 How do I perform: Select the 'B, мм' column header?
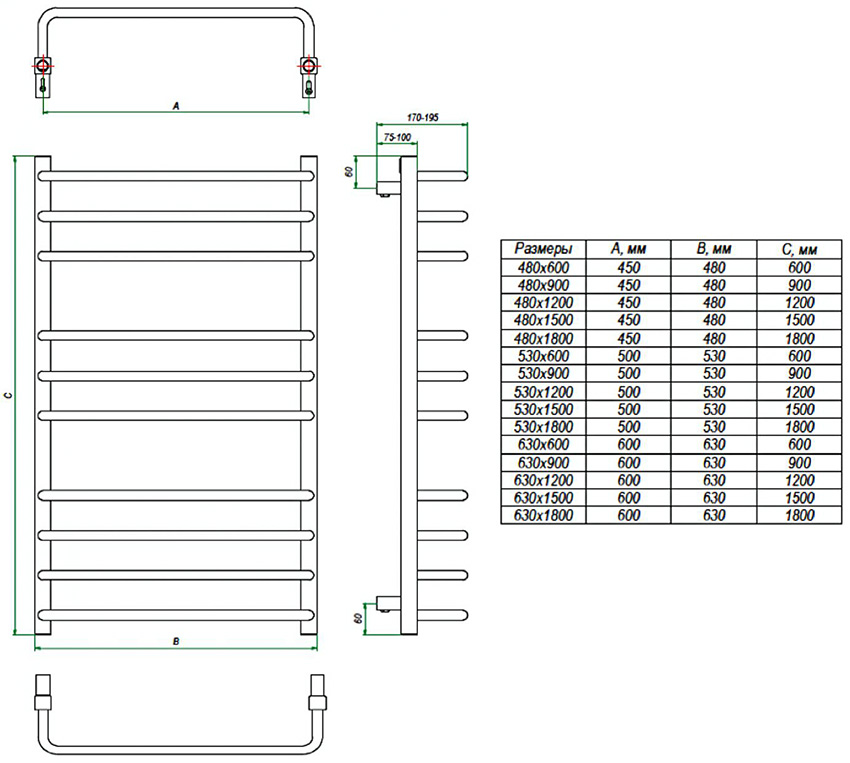click(714, 249)
